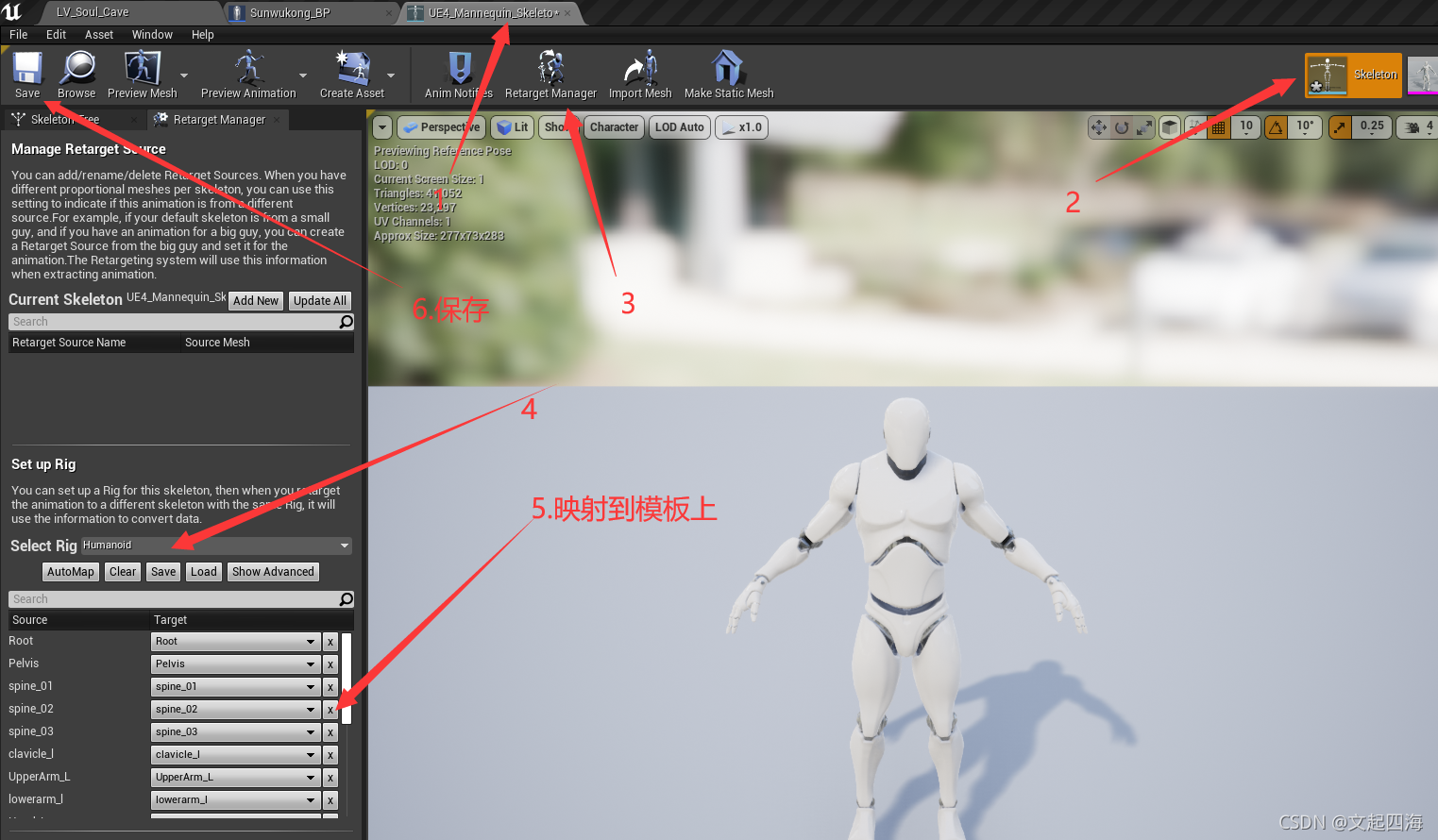Screen dimensions: 1438x840
Task: Click the Preview Animation toolbar icon
Action: click(248, 75)
